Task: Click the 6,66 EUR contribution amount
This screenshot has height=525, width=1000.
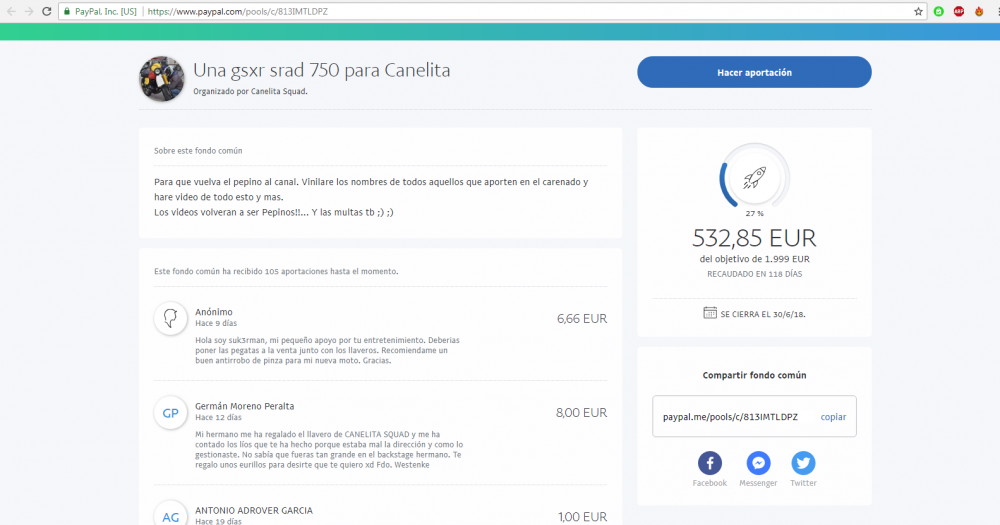Action: (582, 318)
